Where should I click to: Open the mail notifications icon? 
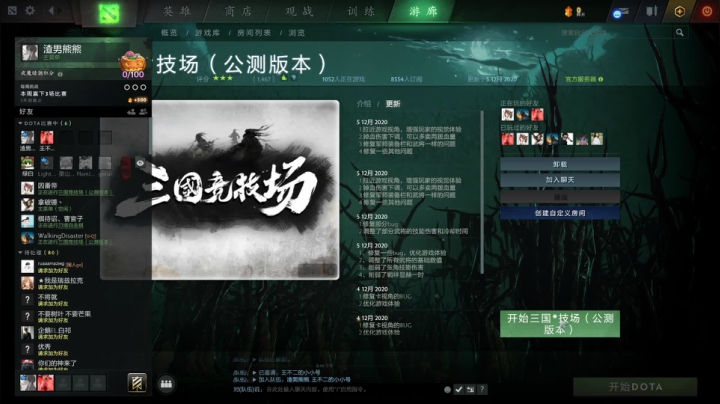tap(620, 12)
